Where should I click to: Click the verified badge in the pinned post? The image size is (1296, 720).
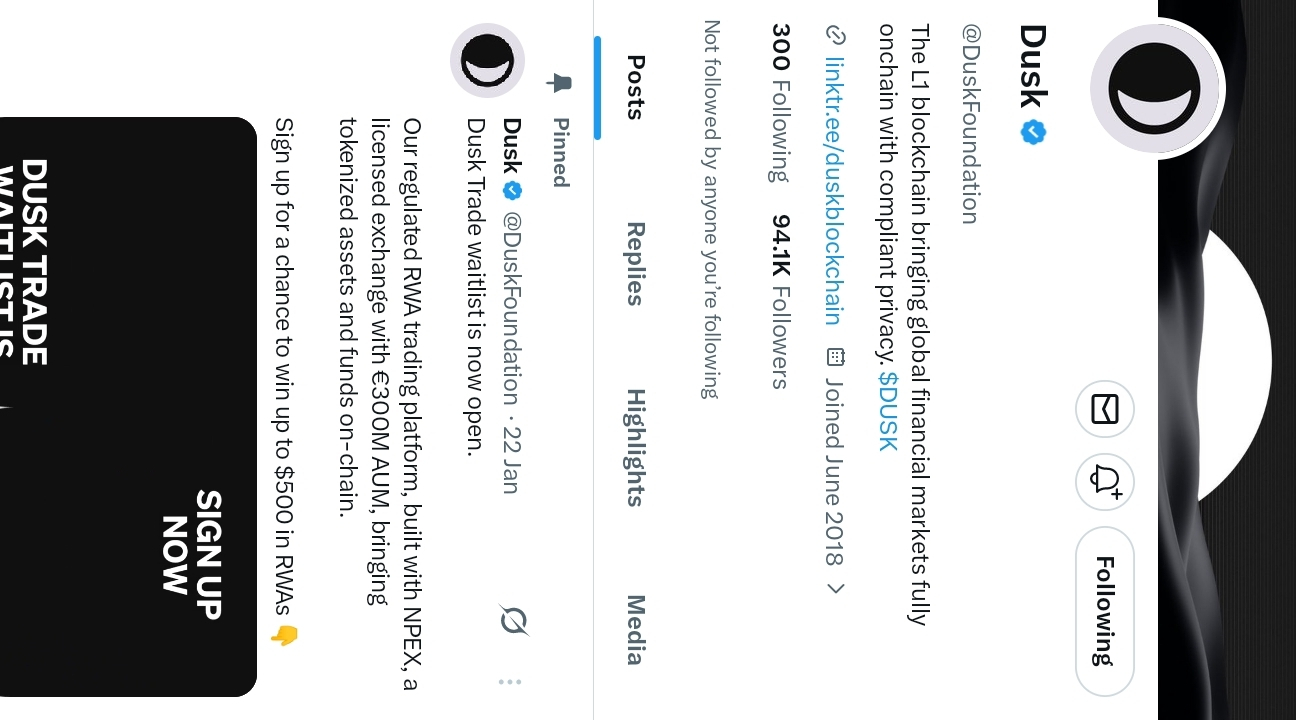512,189
